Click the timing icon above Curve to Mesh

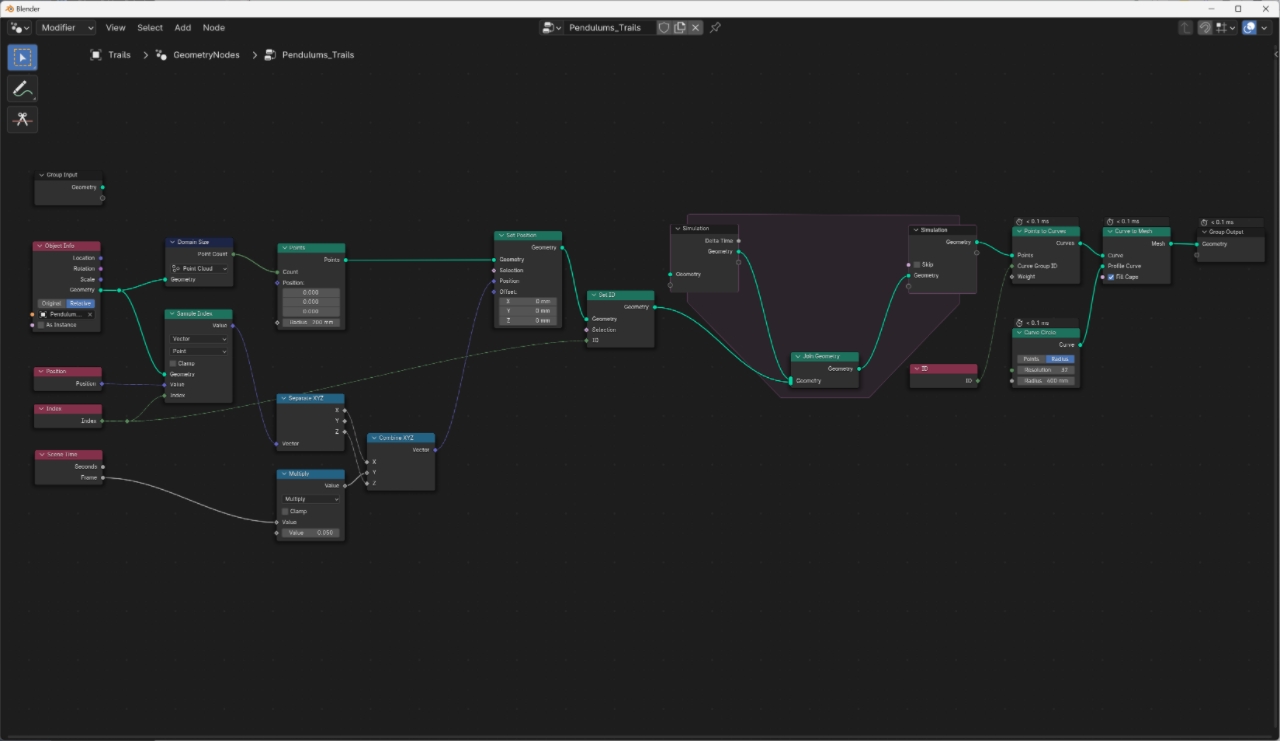1110,221
